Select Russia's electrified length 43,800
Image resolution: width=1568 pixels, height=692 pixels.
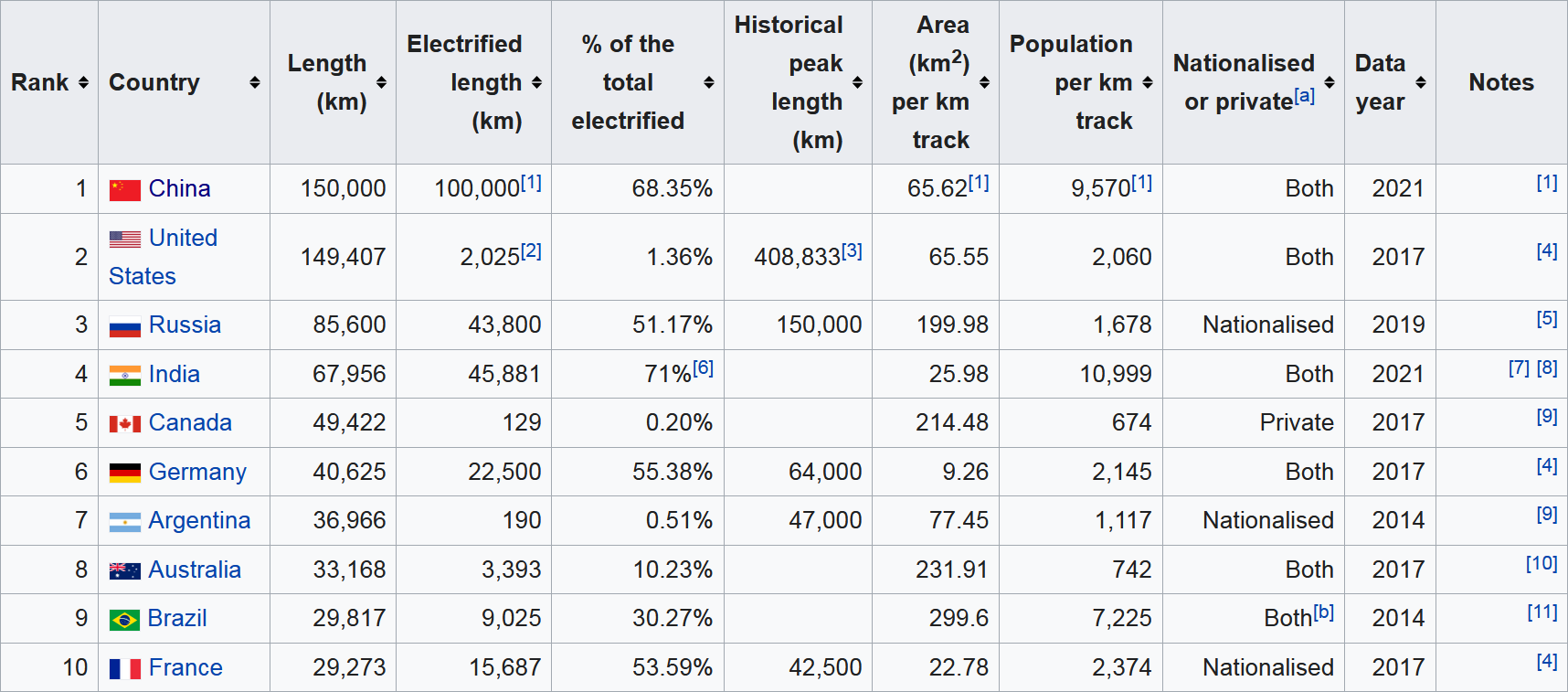coord(504,325)
